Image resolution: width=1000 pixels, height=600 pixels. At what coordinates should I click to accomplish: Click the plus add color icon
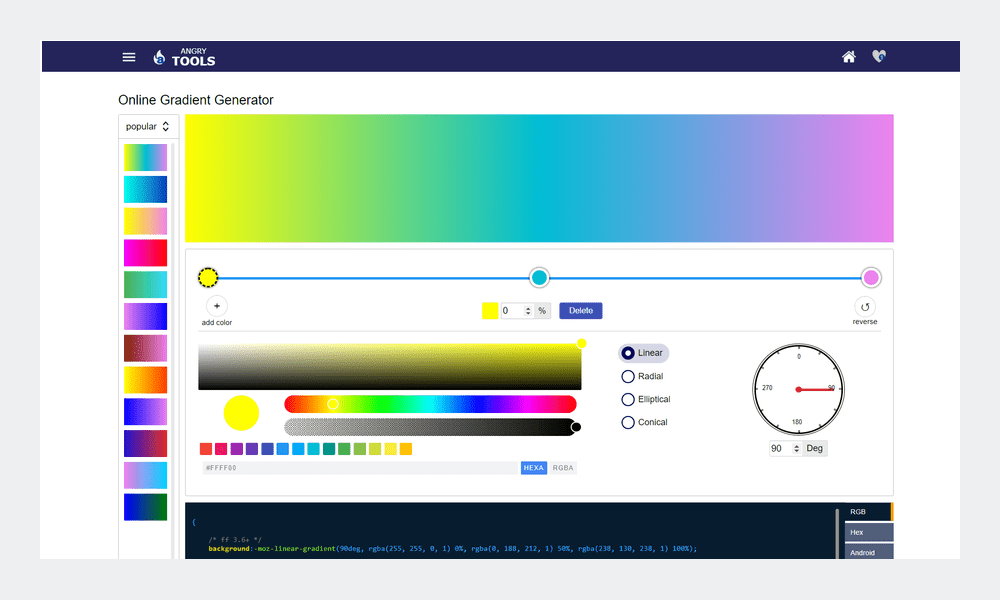click(x=217, y=306)
